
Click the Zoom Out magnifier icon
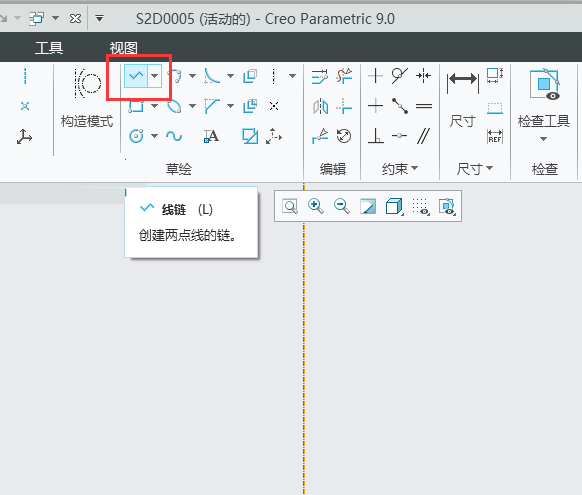pos(341,206)
